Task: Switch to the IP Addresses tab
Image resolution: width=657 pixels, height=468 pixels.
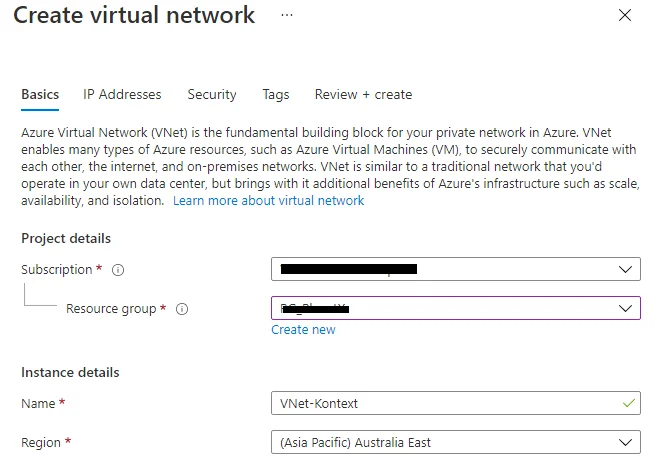Action: pyautogui.click(x=122, y=94)
